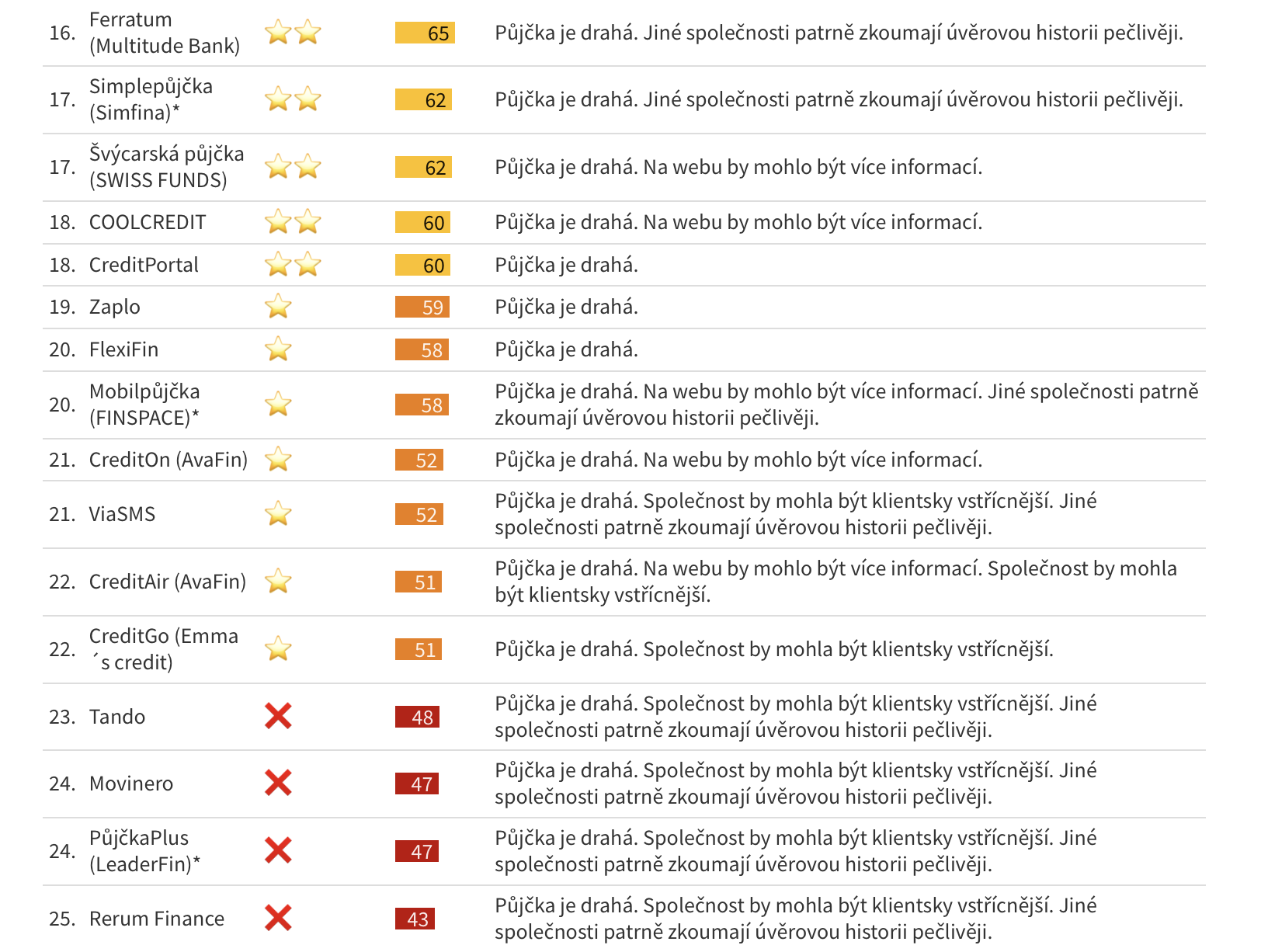Click the single star for ViaSMS
Screen dimensions: 1261x952
[278, 514]
